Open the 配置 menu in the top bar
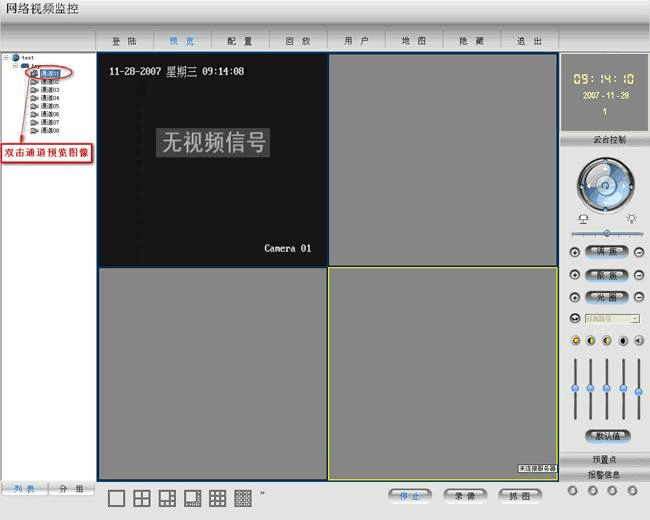The image size is (650, 520). (x=240, y=41)
